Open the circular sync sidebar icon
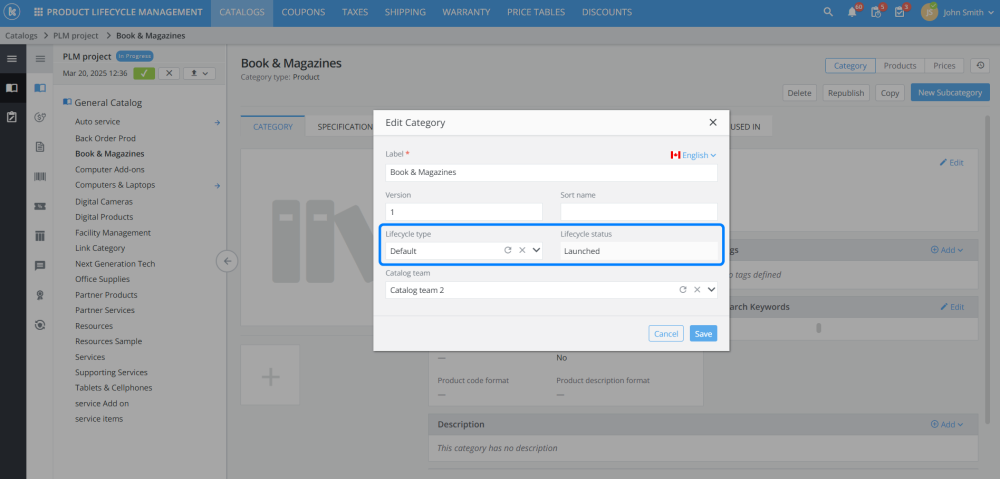 [x=40, y=325]
